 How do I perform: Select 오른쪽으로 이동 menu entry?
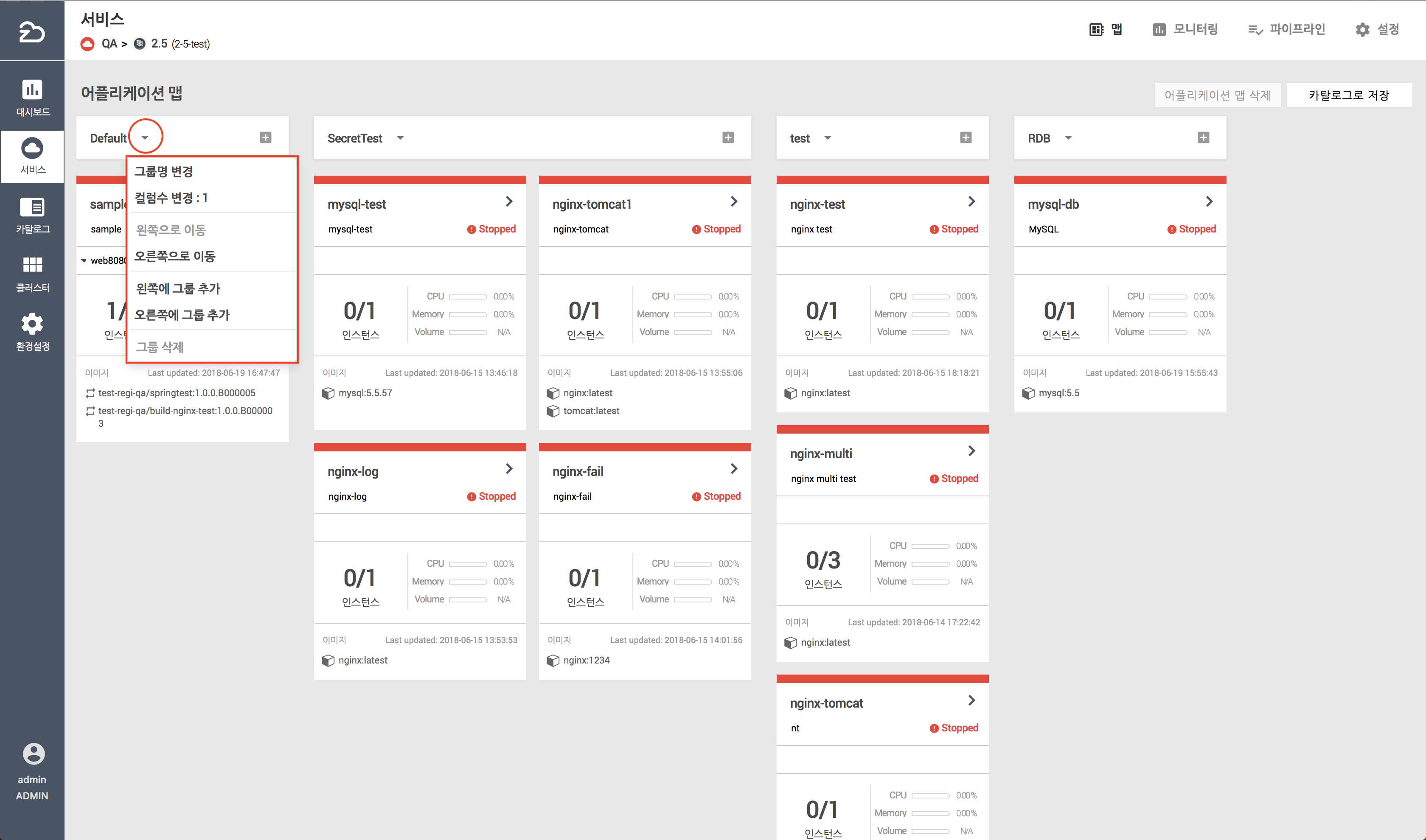pyautogui.click(x=175, y=256)
